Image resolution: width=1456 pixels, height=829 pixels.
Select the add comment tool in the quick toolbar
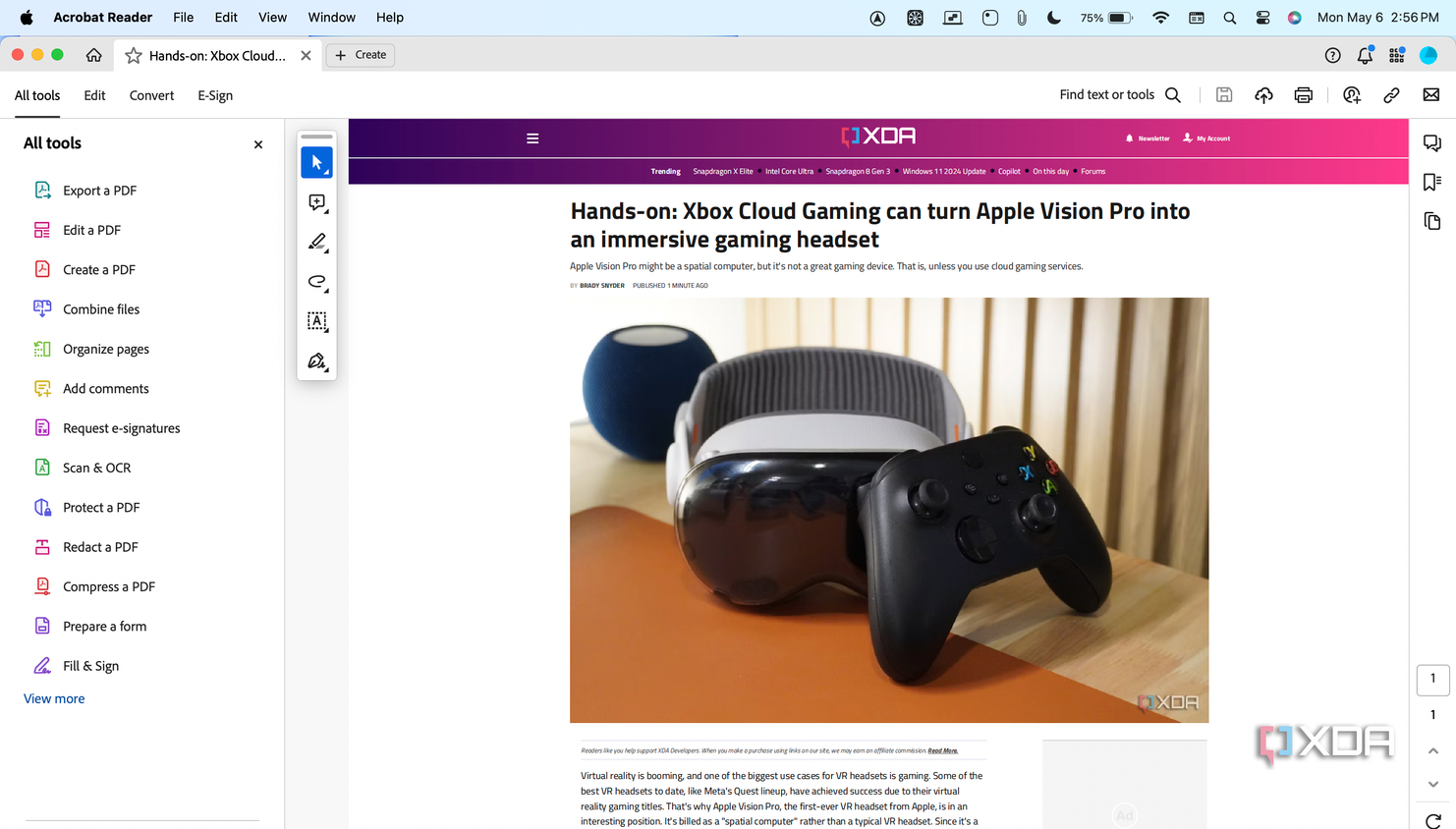click(316, 202)
